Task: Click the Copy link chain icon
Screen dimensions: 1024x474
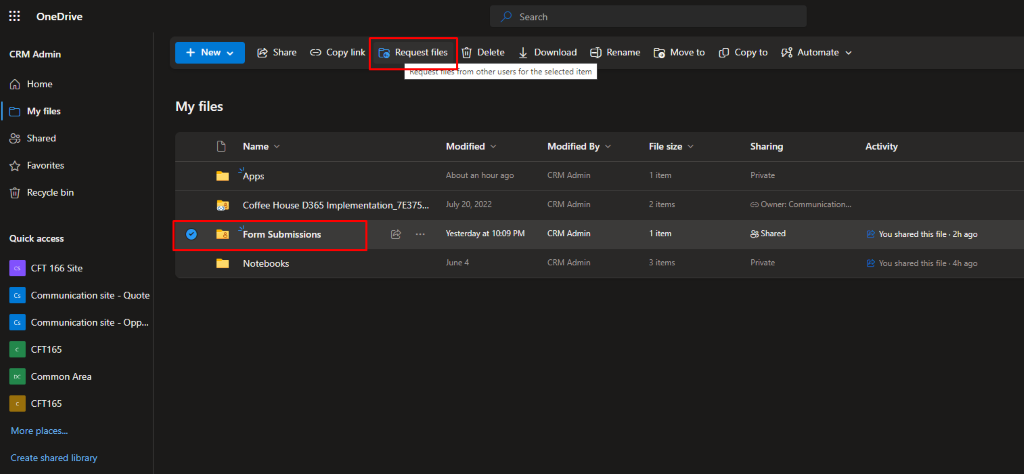Action: pos(316,53)
